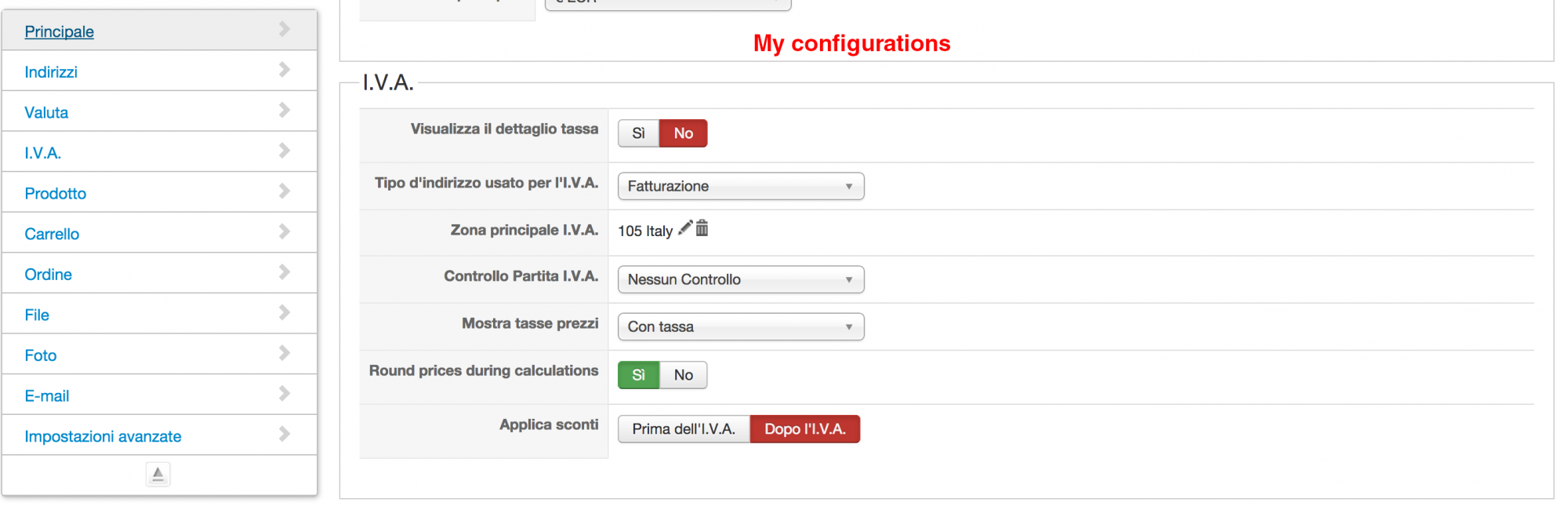Edit the Zona principale I.V.A. pencil icon
Screen dimensions: 1568x506
685,228
